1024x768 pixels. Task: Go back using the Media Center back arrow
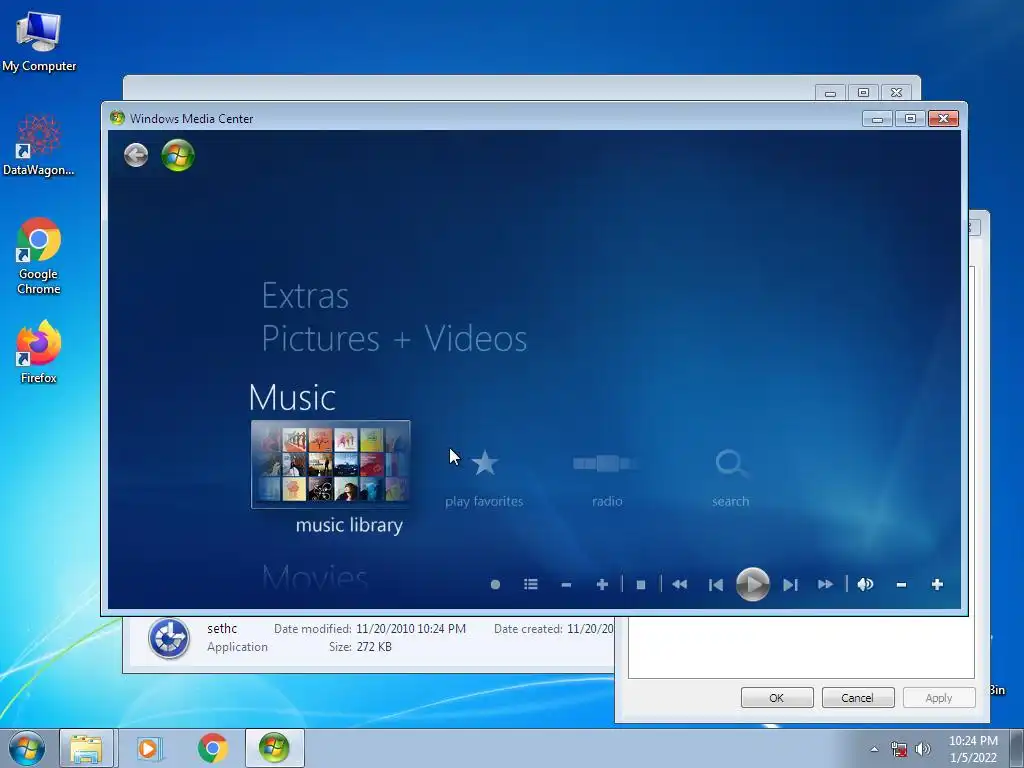(136, 155)
